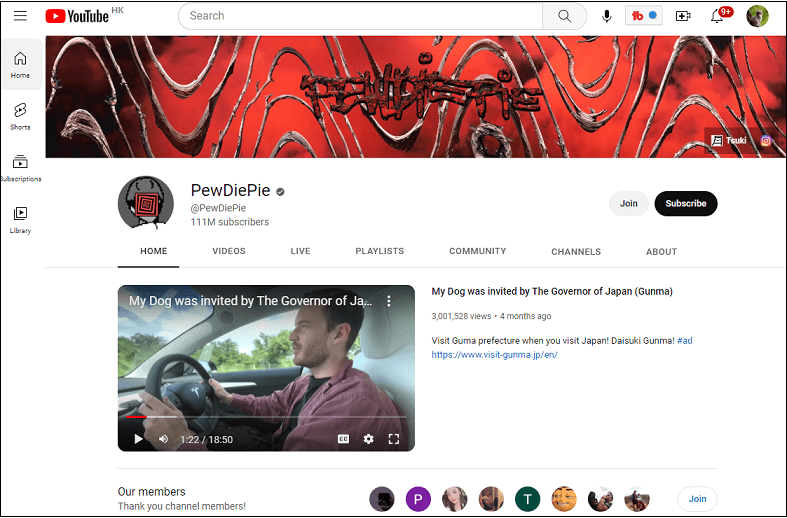Open the notifications bell
787x518 pixels.
(x=717, y=16)
